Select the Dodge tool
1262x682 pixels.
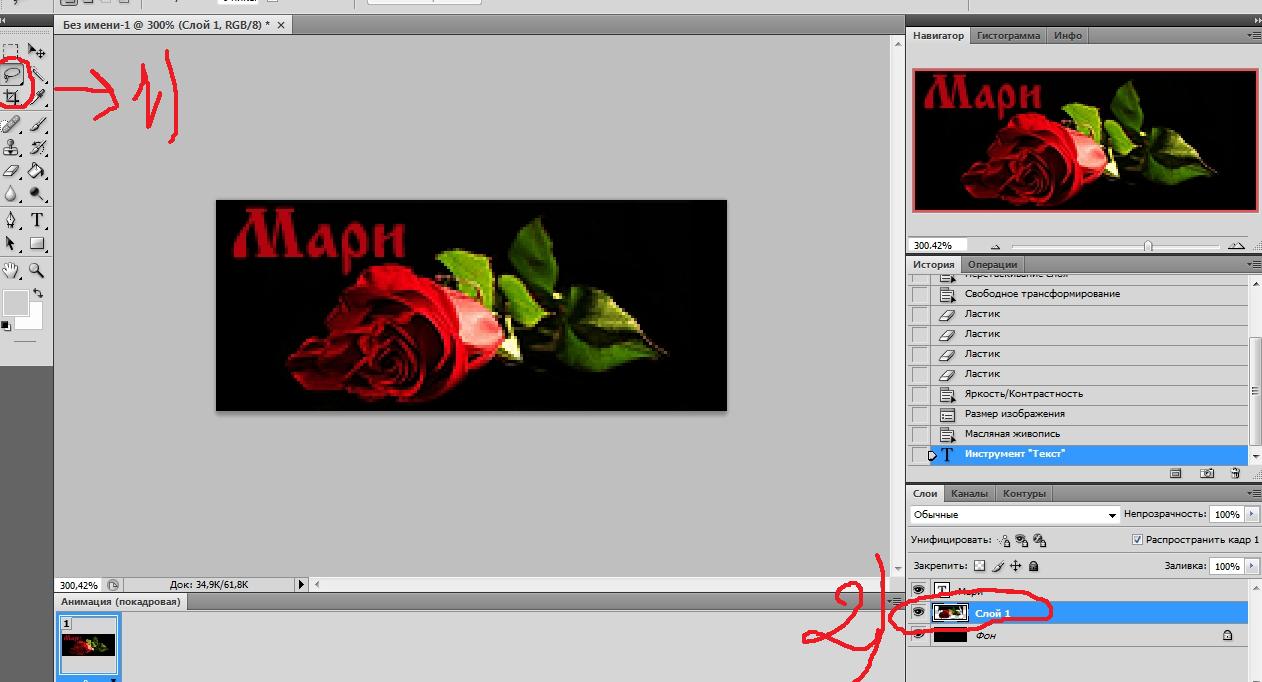click(x=37, y=194)
